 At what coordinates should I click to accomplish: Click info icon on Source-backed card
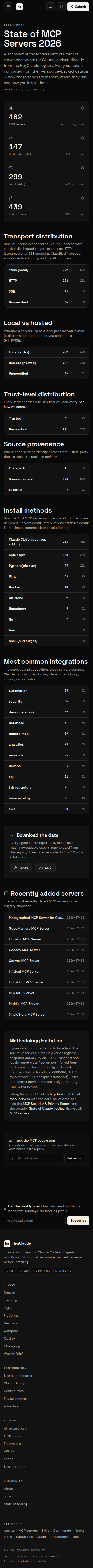(x=83, y=198)
